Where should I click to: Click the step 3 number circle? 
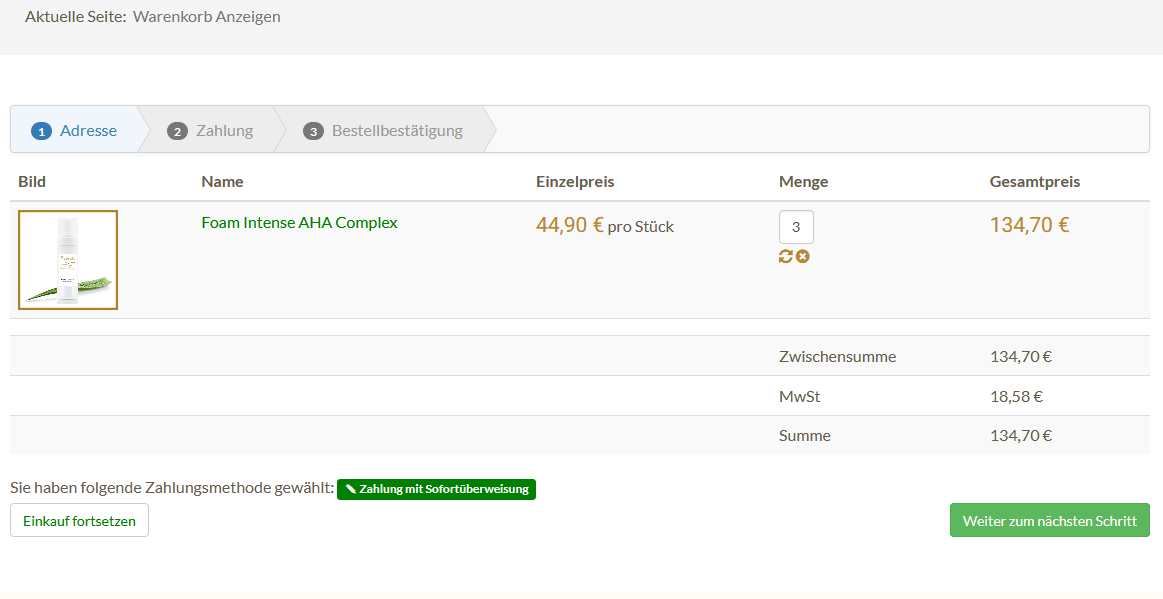tap(313, 131)
